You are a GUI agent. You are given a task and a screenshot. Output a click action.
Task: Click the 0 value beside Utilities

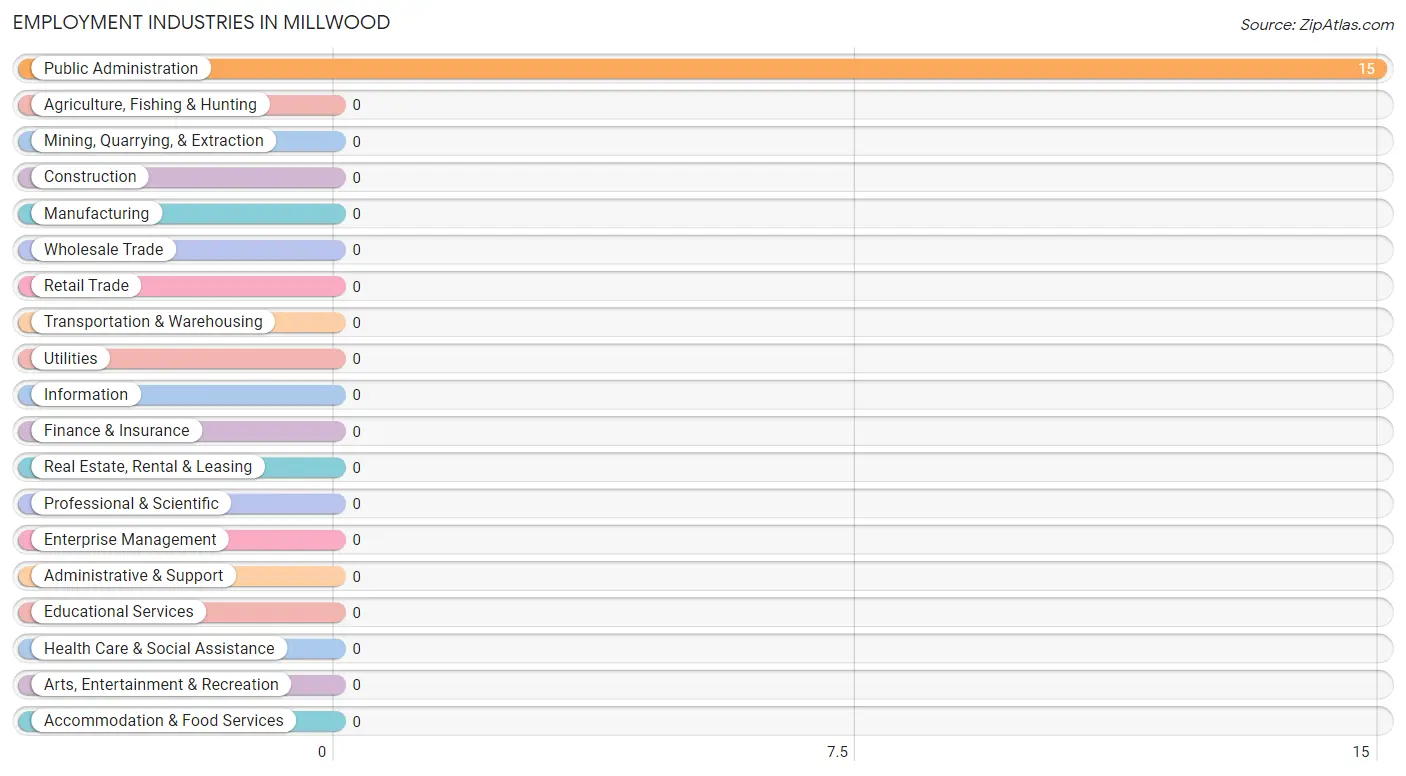click(x=356, y=359)
